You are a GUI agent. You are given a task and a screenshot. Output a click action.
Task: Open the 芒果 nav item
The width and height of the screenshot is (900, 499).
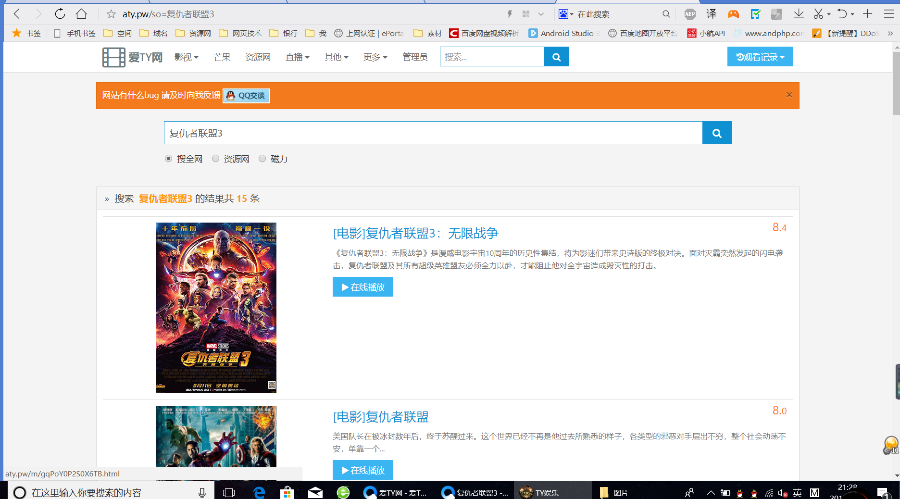coord(222,57)
